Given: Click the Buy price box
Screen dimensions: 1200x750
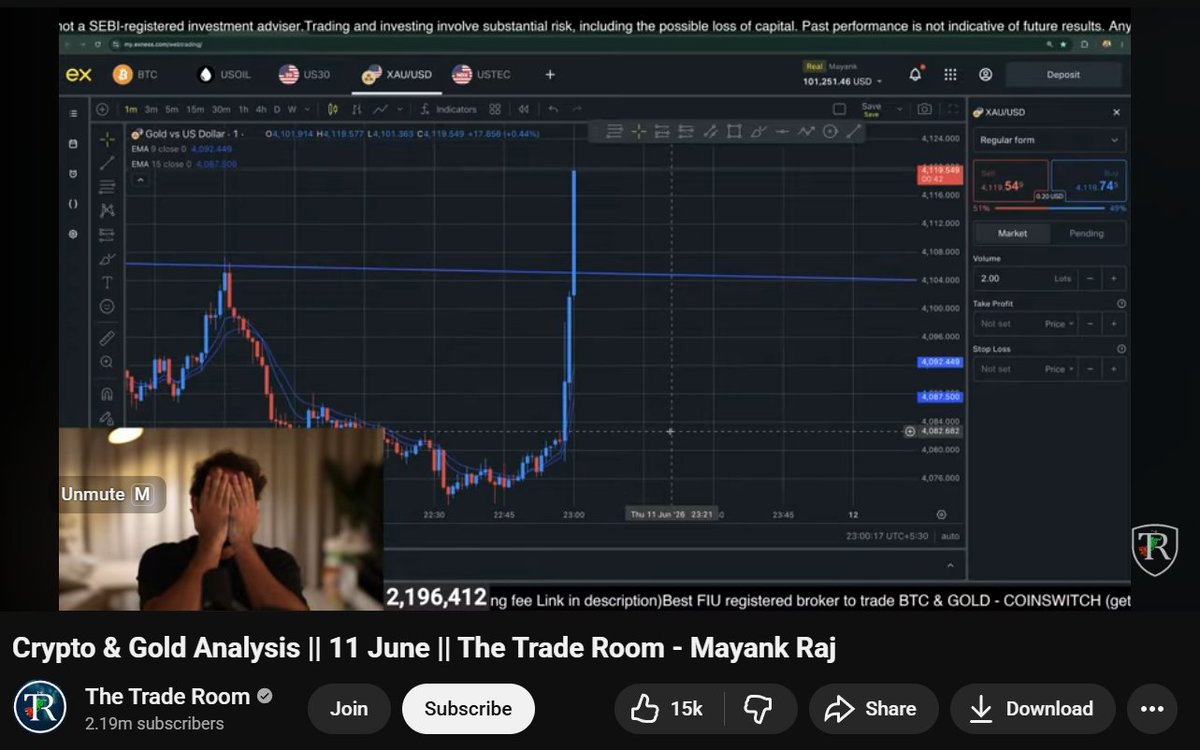Looking at the screenshot, I should [x=1089, y=182].
